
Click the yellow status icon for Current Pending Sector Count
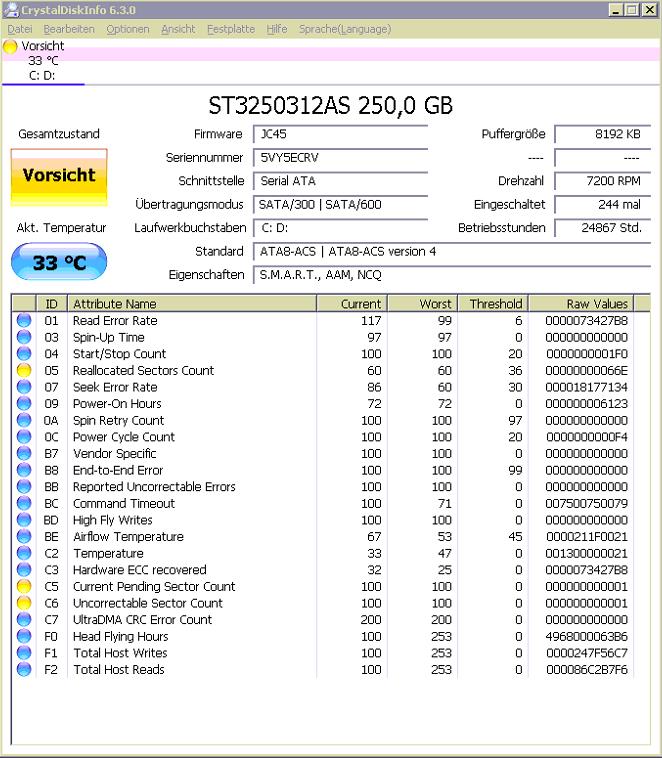pyautogui.click(x=24, y=586)
